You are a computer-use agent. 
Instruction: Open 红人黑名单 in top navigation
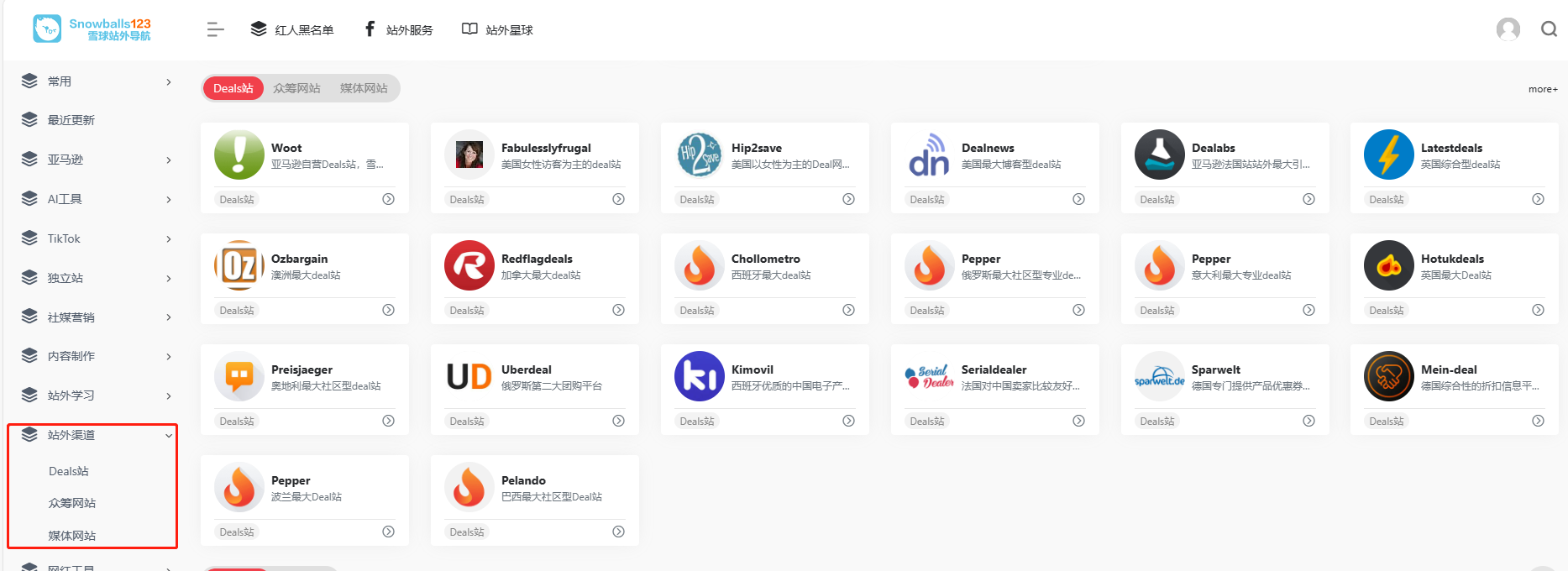coord(292,30)
